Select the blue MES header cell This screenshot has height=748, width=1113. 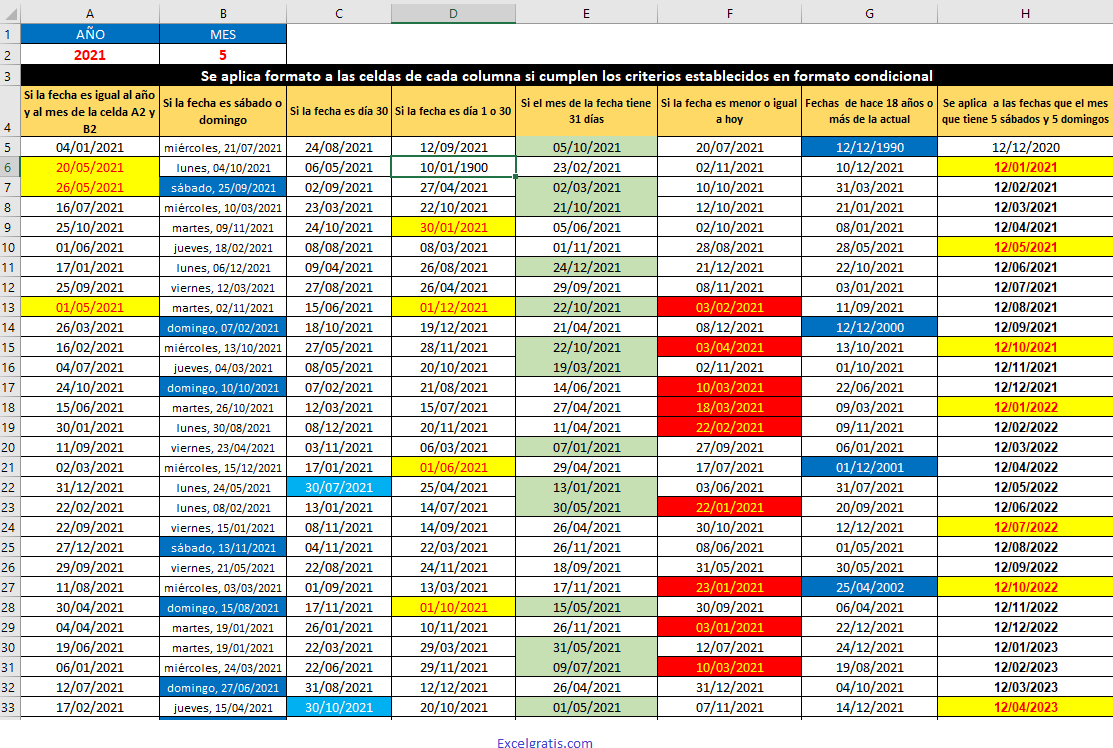coord(223,34)
